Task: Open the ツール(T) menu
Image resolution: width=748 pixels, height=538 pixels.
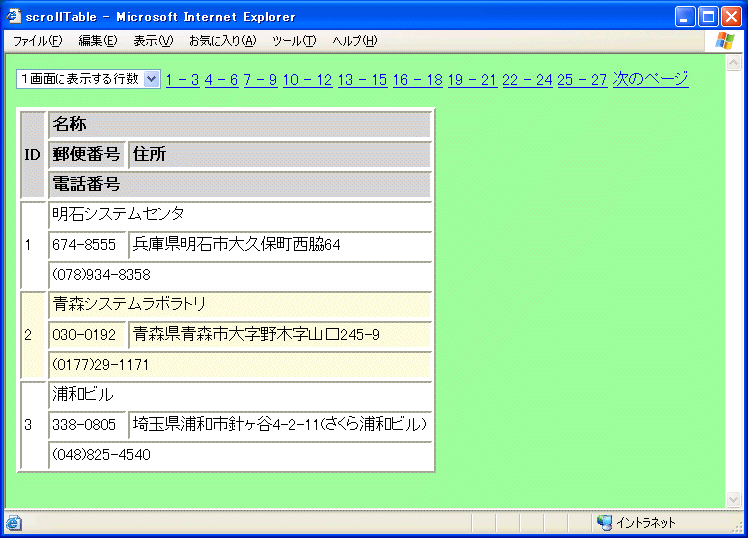Action: 294,41
